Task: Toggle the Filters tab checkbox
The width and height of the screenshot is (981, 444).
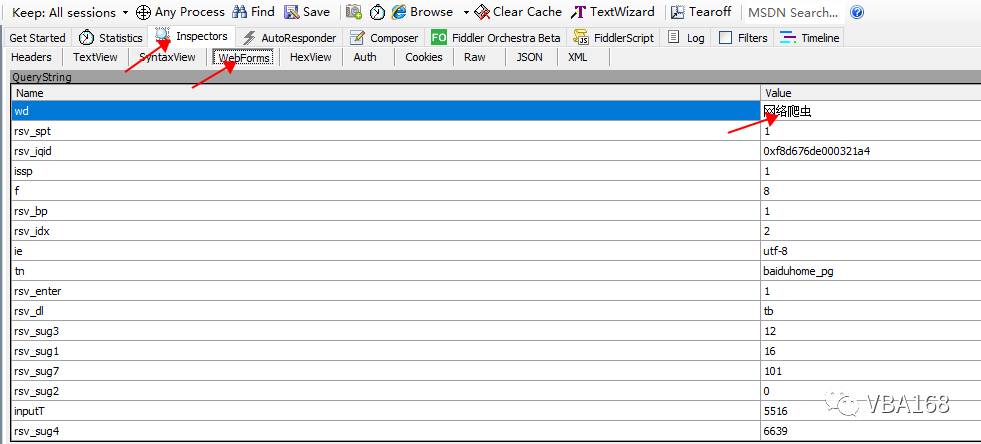Action: pyautogui.click(x=726, y=38)
